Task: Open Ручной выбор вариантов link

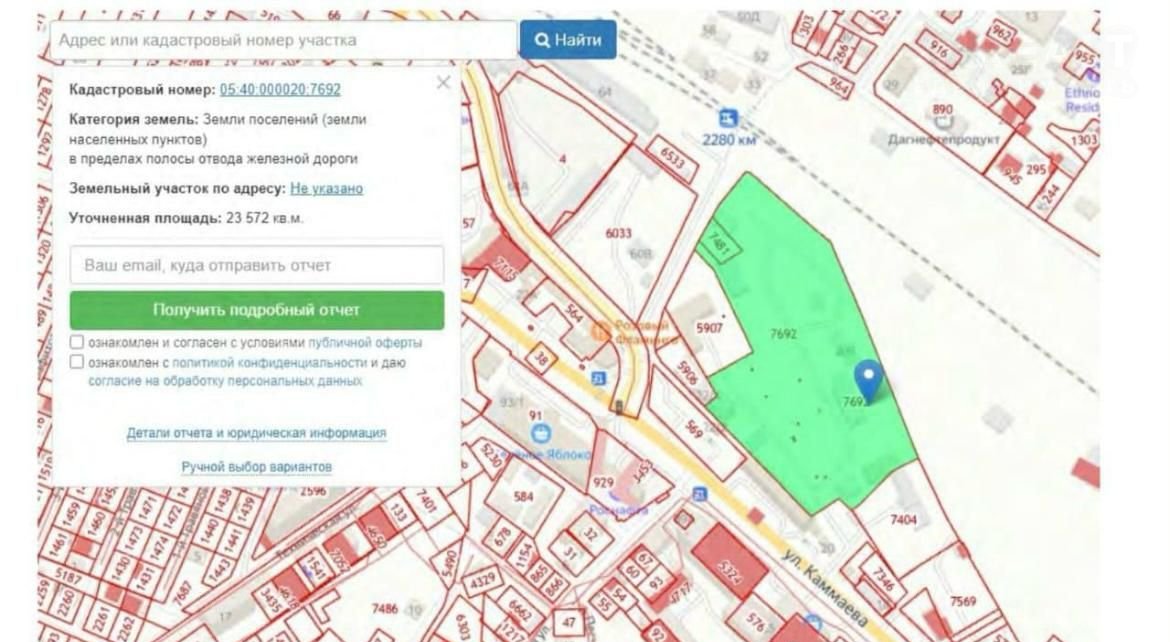Action: pyautogui.click(x=256, y=467)
